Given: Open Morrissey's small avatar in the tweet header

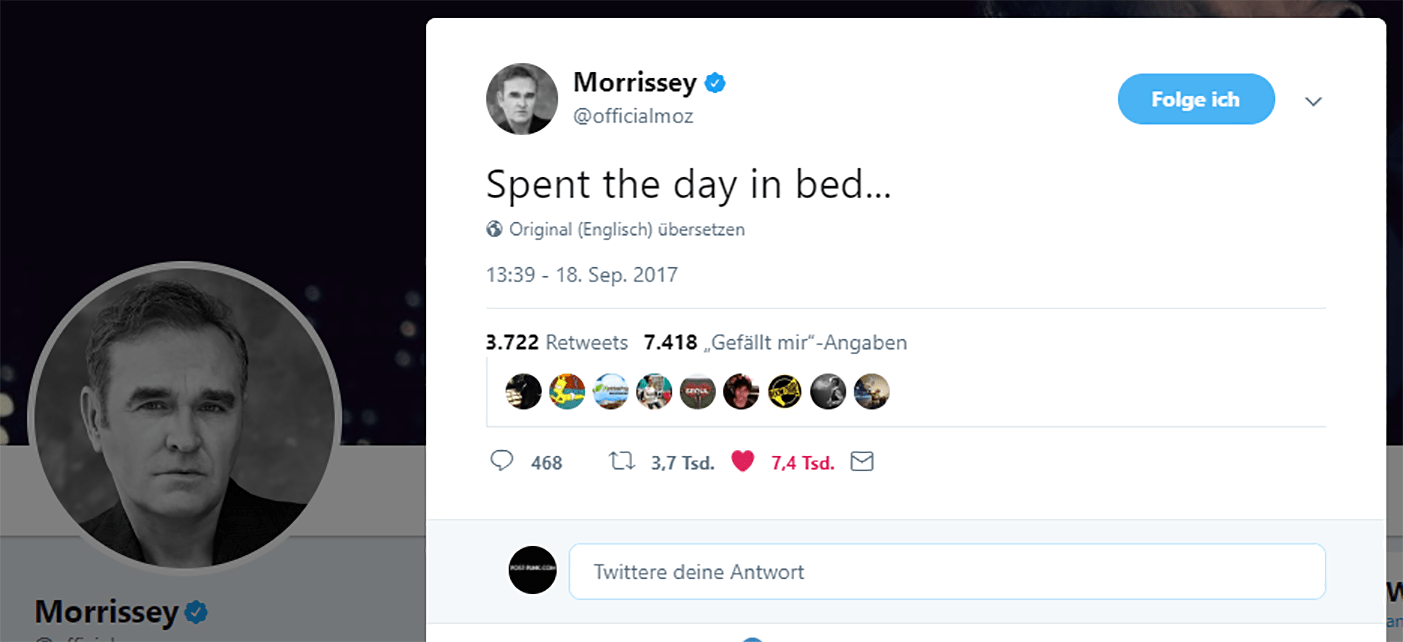Looking at the screenshot, I should pyautogui.click(x=522, y=99).
